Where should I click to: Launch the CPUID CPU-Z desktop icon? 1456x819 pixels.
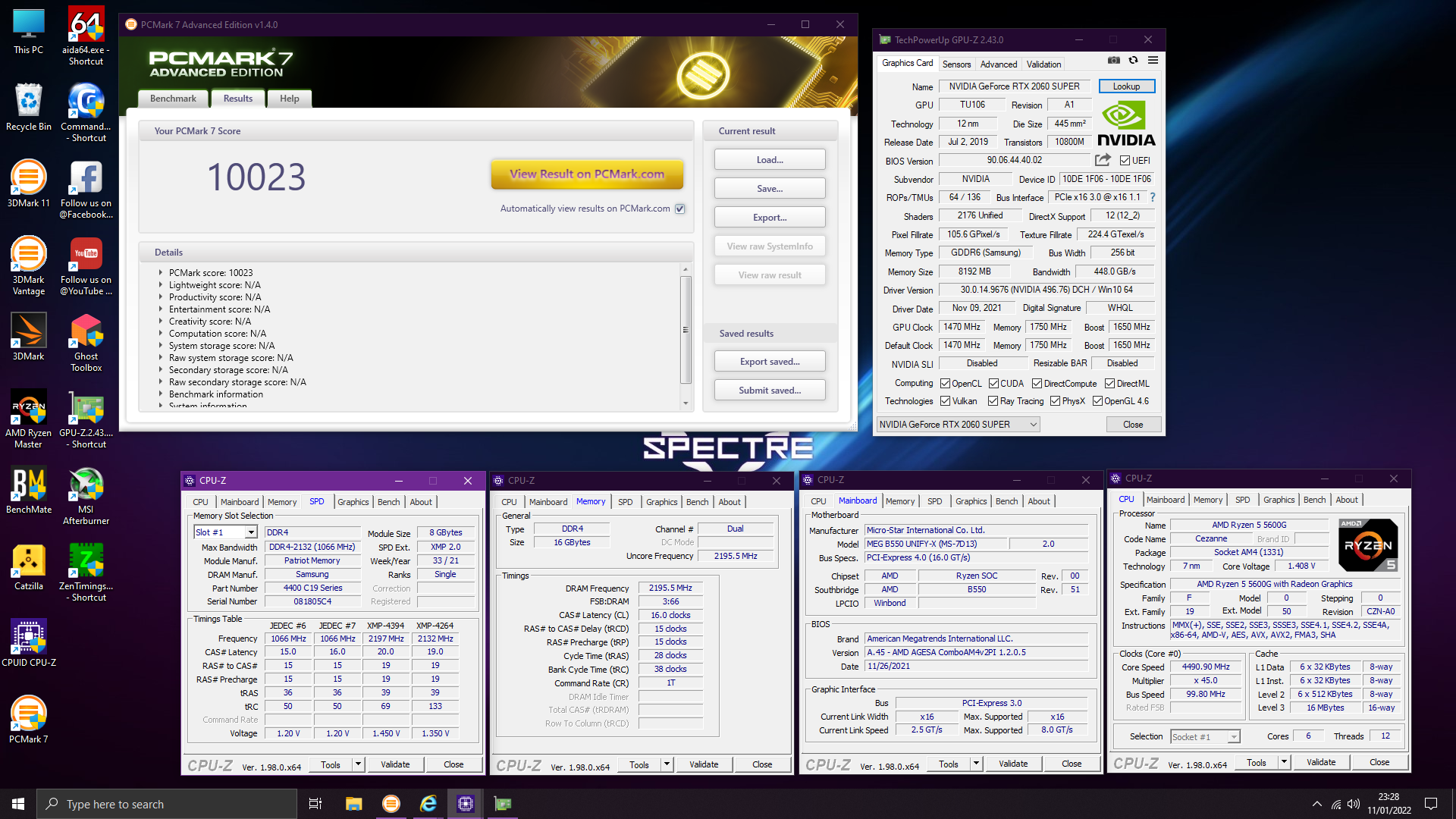pos(28,643)
